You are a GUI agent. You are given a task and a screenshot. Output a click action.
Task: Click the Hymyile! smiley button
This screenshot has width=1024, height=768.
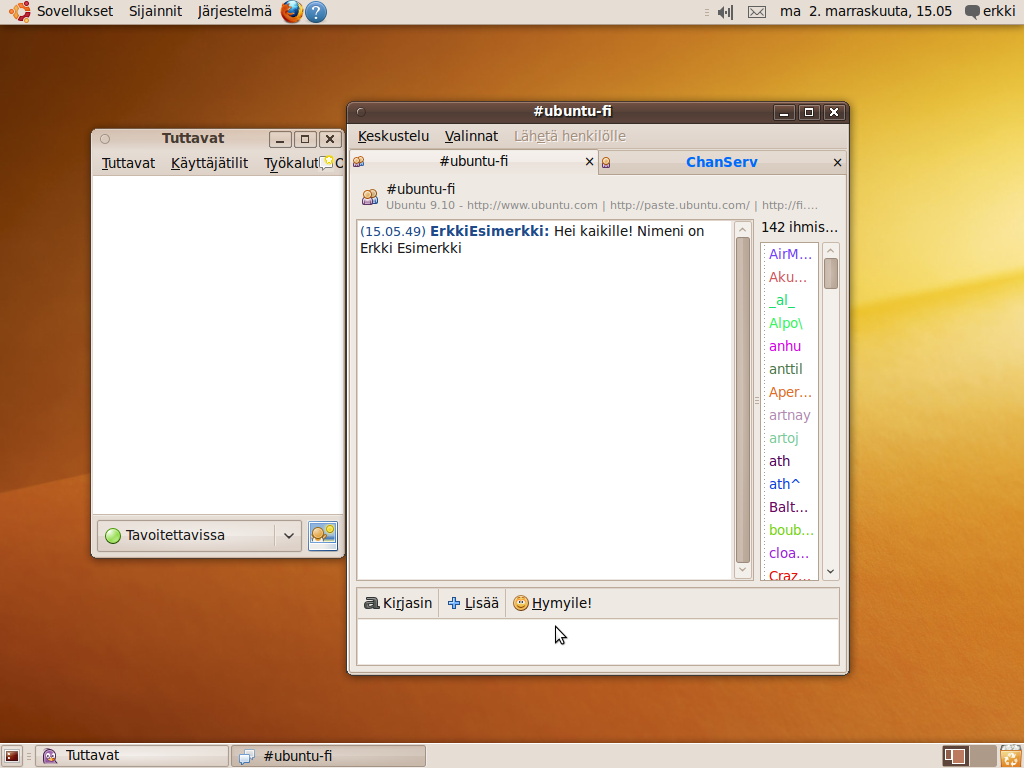point(552,603)
